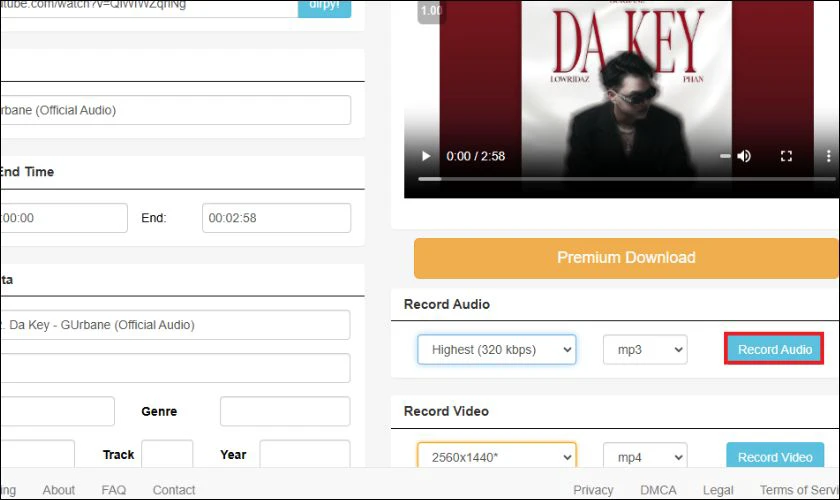Open the mp3 audio format dropdown
Screen dimensions: 840x500
(x=645, y=349)
